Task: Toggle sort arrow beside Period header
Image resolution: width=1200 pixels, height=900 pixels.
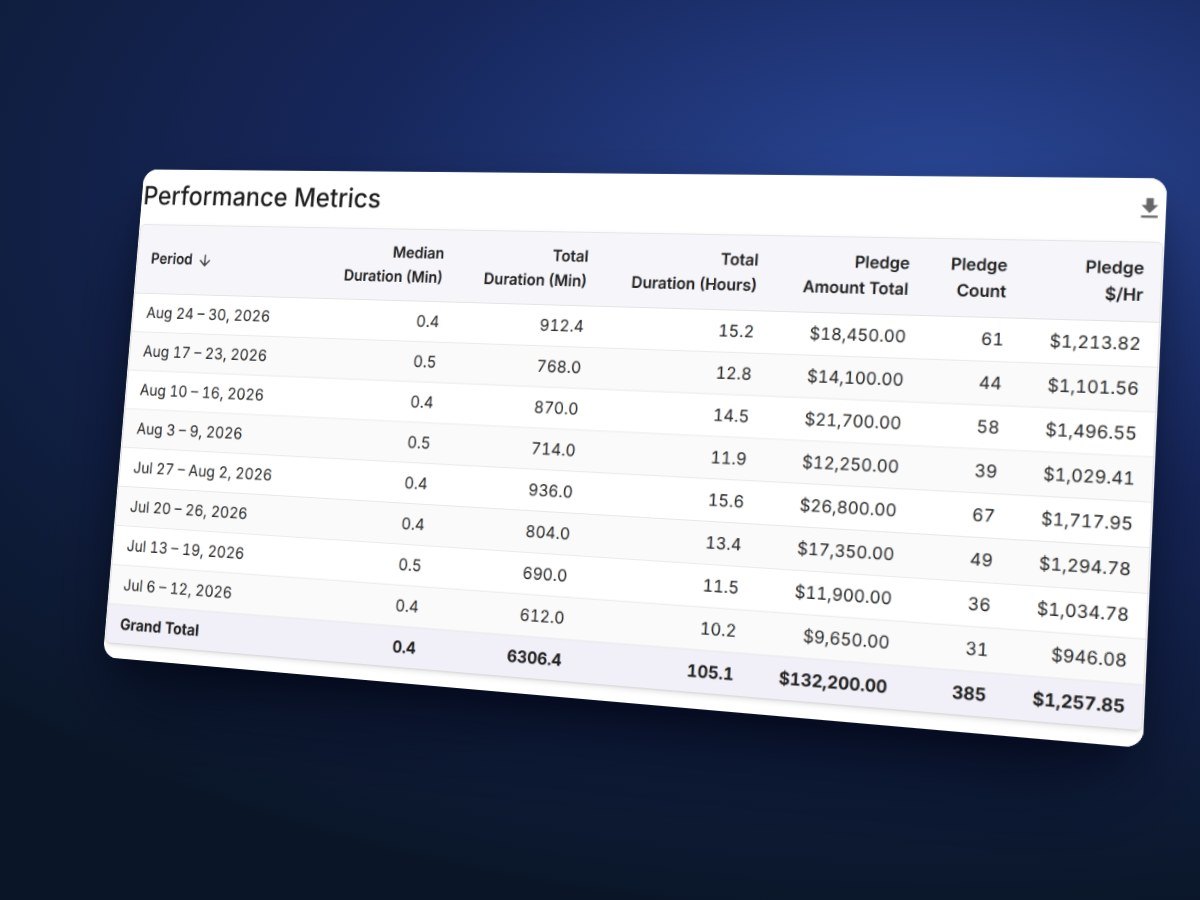Action: [x=205, y=260]
